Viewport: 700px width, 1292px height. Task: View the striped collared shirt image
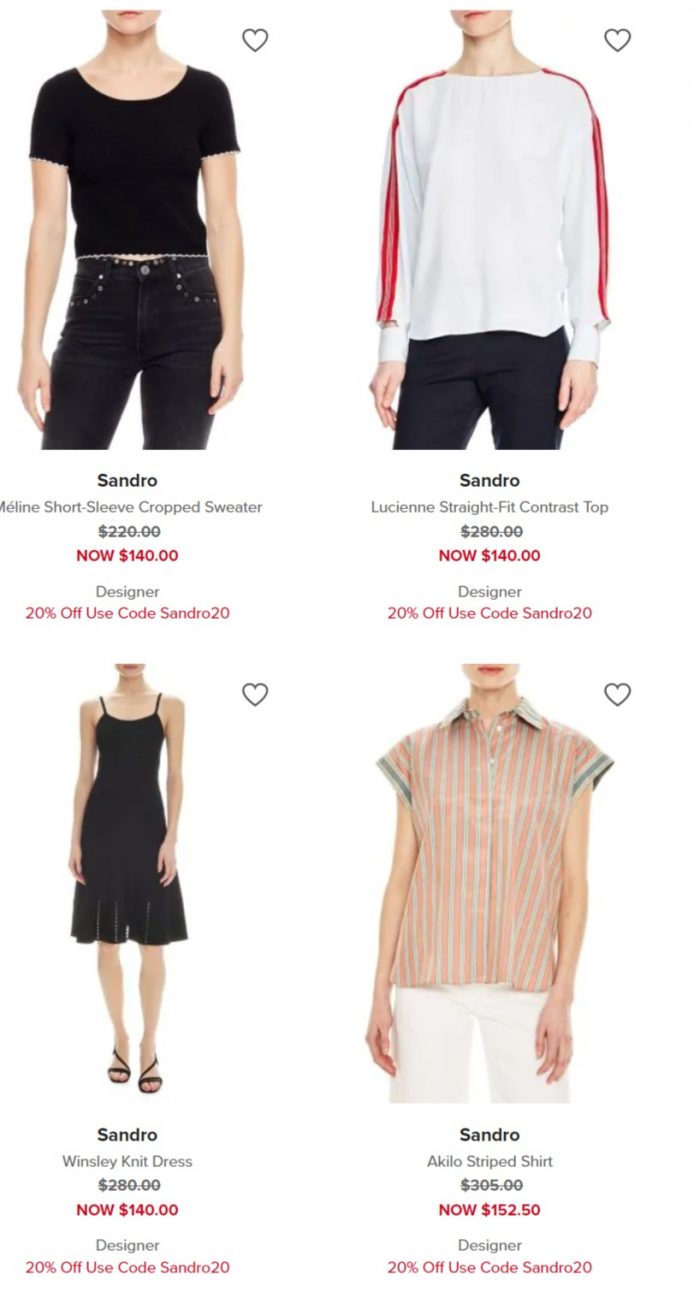click(490, 883)
